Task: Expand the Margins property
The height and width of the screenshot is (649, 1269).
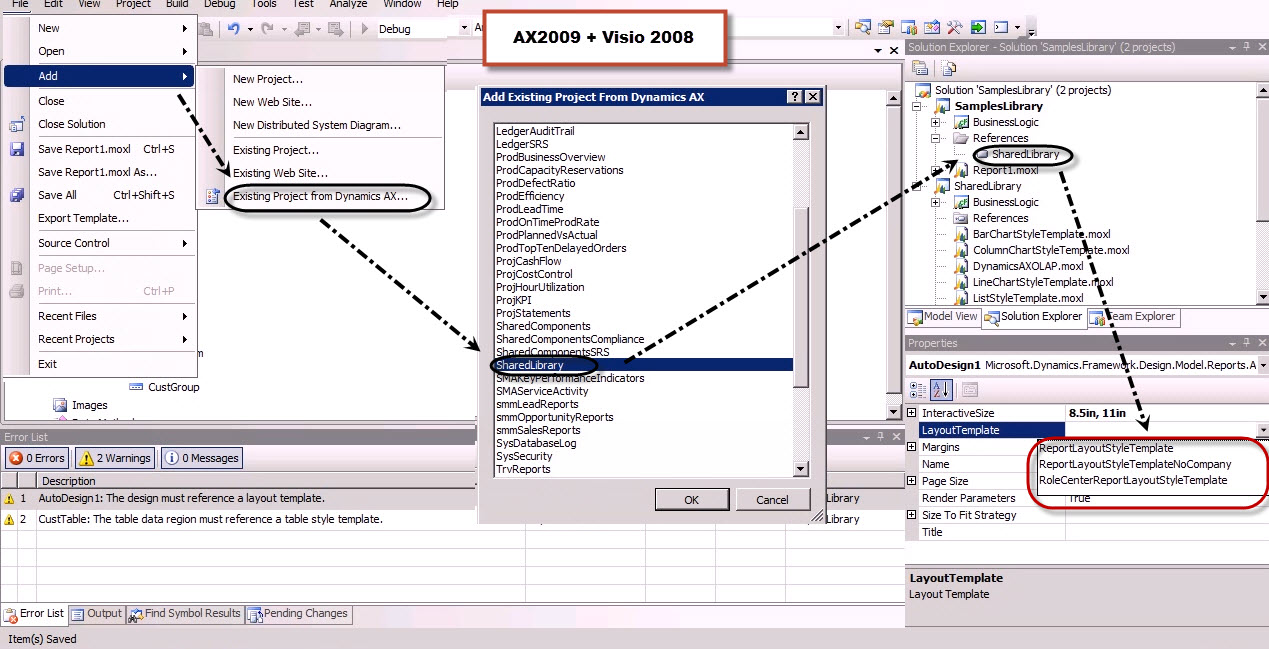Action: [x=912, y=447]
